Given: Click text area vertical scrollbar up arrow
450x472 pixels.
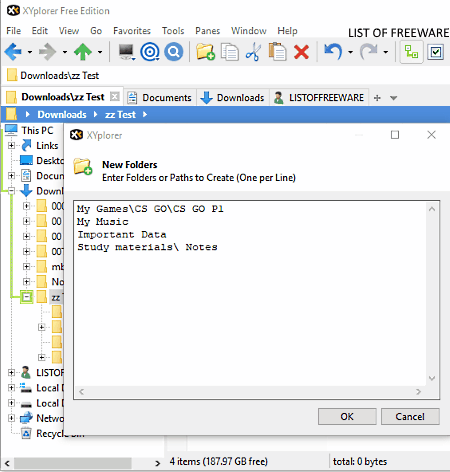Looking at the screenshot, I should pyautogui.click(x=432, y=209).
